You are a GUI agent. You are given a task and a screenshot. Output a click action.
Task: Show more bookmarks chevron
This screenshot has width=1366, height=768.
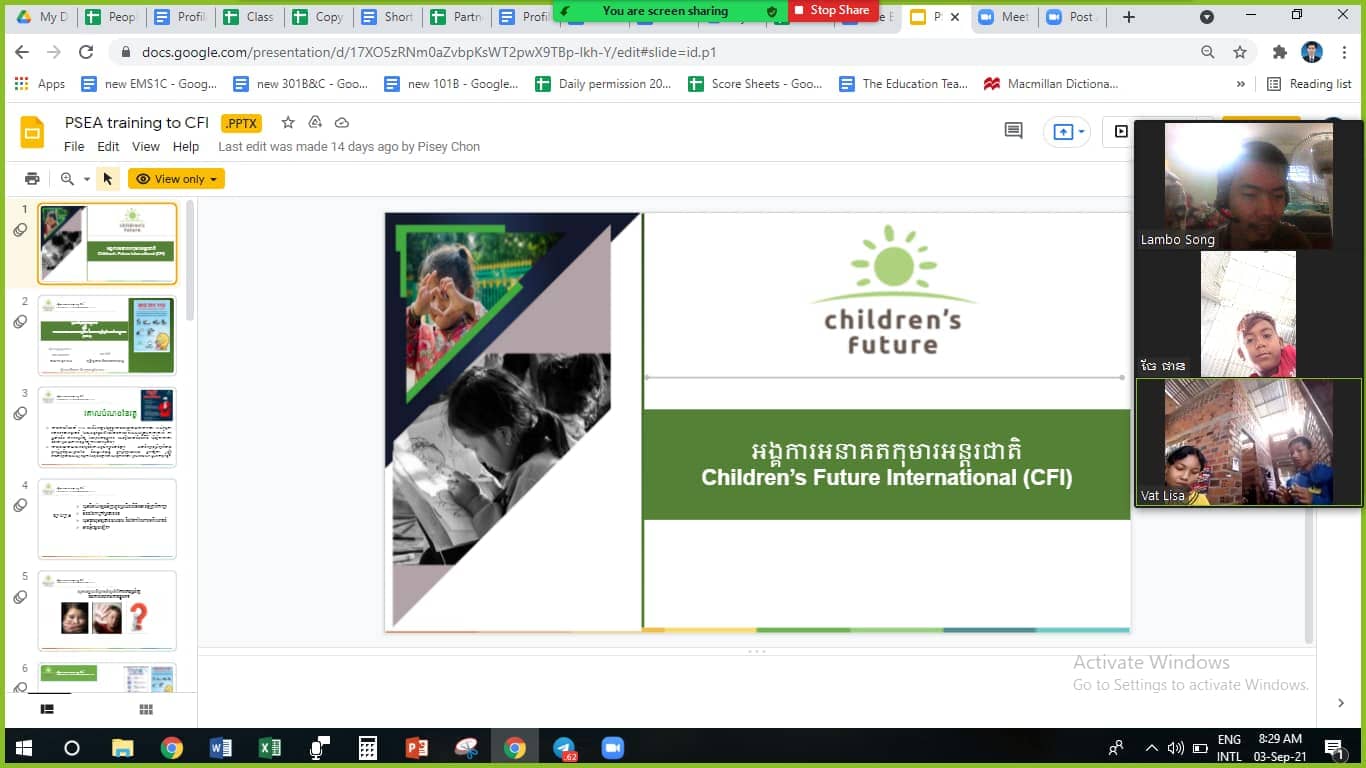pos(1241,84)
